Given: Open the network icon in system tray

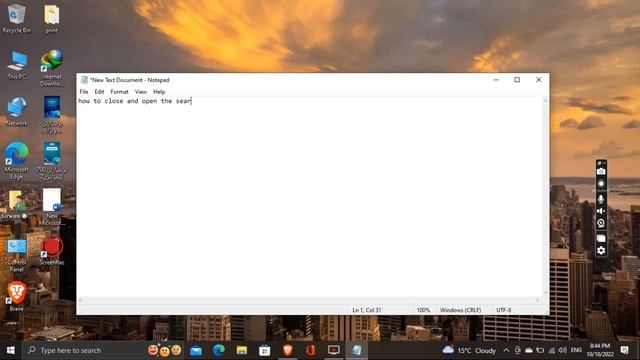Looking at the screenshot, I should tap(552, 350).
